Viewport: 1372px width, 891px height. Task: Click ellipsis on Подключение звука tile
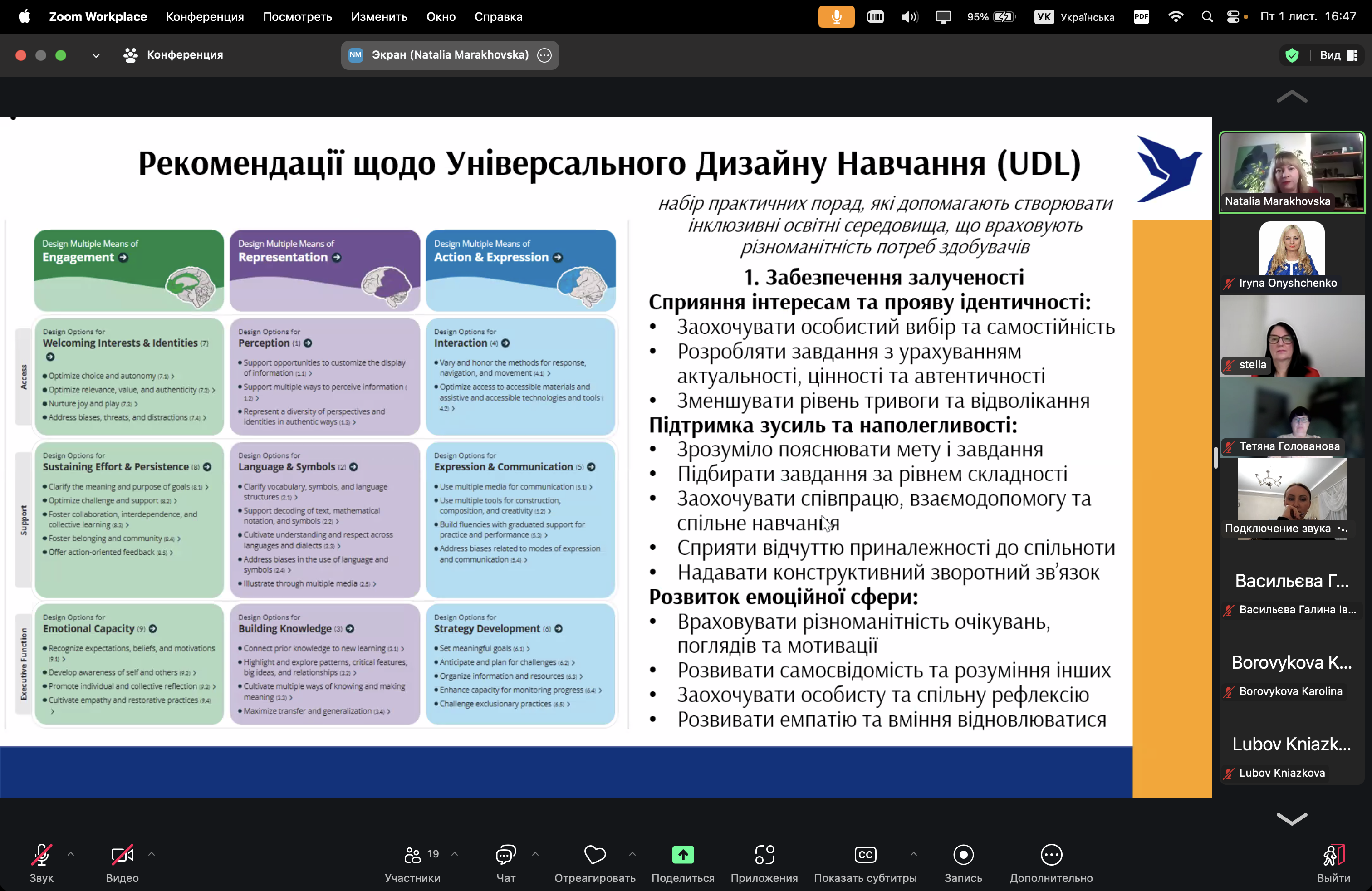point(1343,529)
